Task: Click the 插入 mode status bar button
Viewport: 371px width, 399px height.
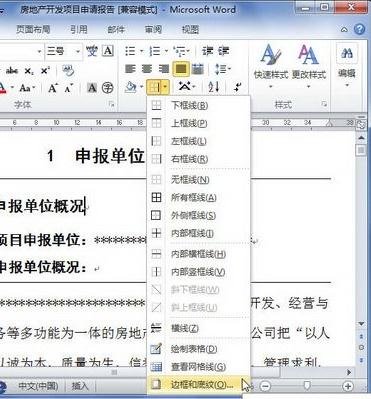Action: click(80, 386)
